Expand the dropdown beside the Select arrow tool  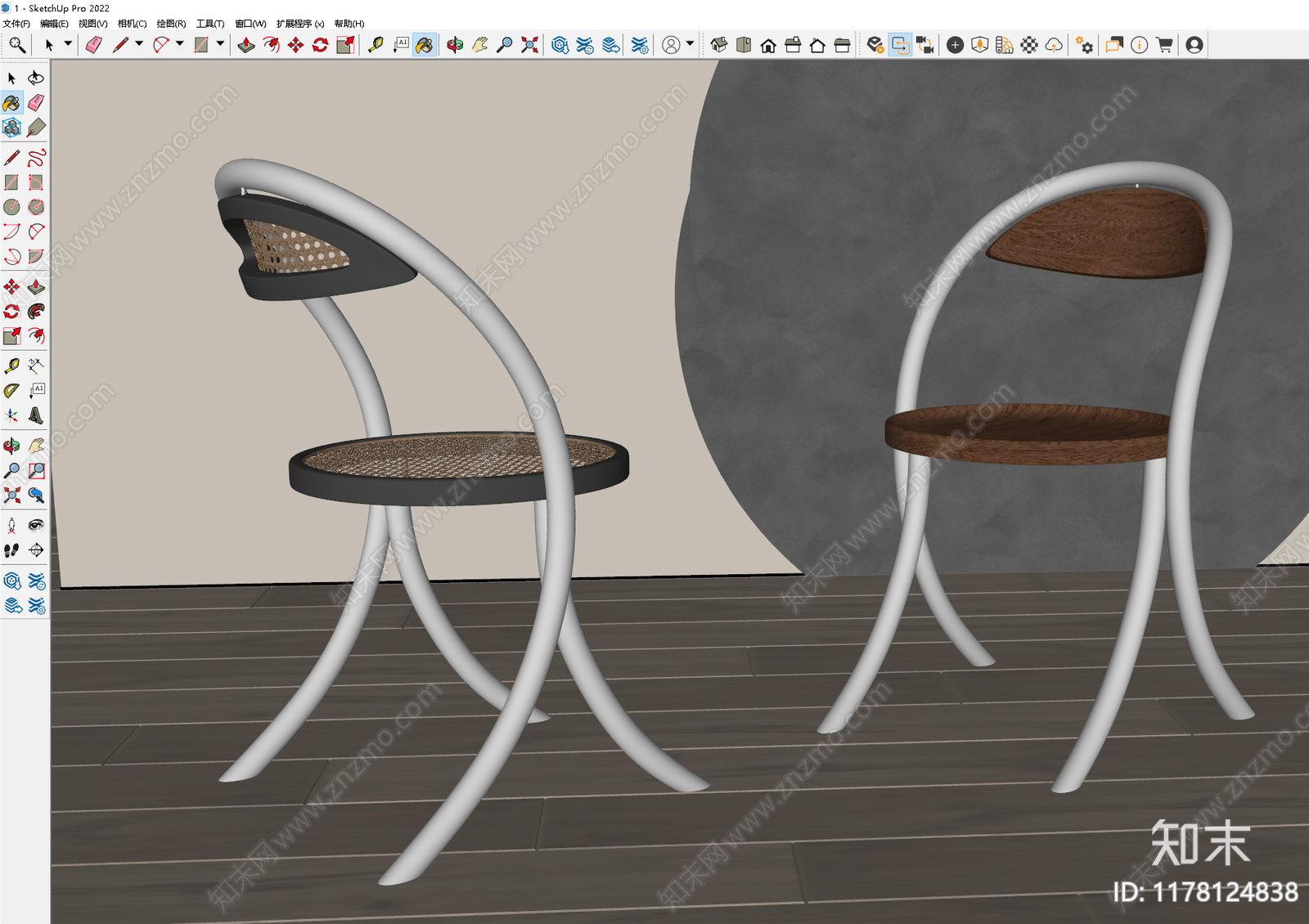68,44
